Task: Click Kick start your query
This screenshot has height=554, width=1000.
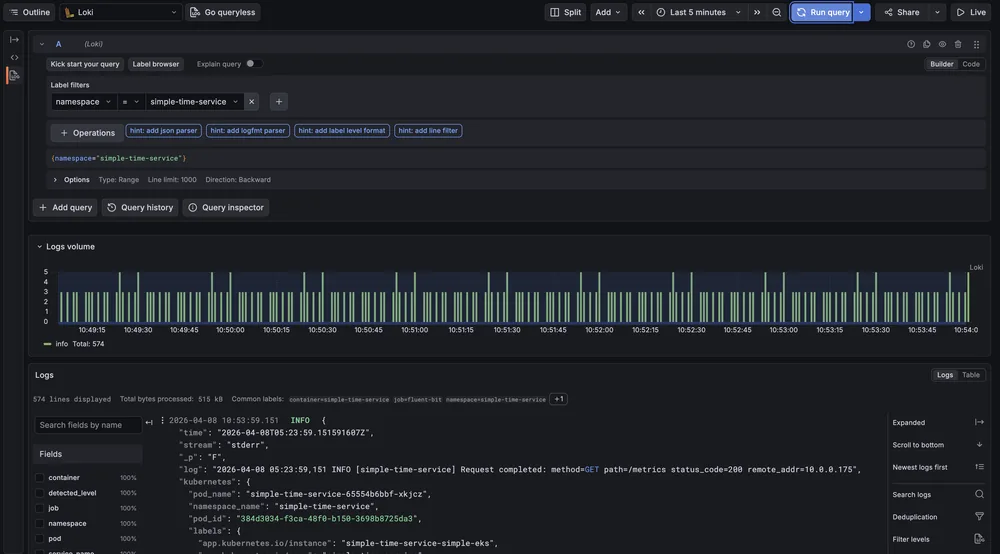Action: click(x=85, y=64)
